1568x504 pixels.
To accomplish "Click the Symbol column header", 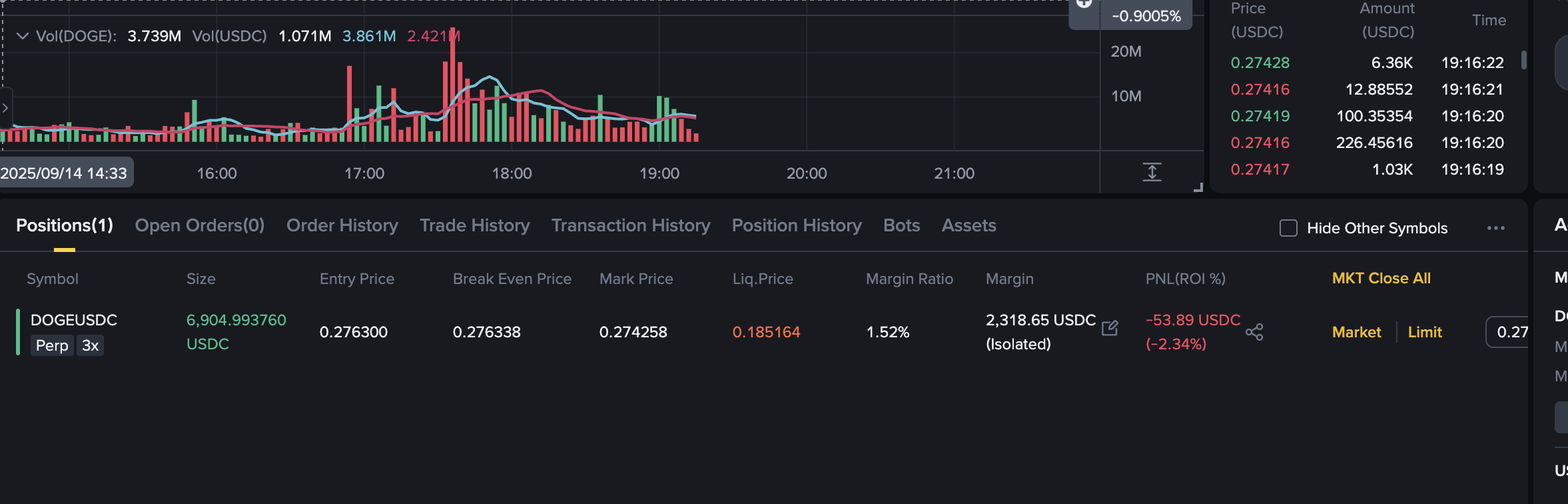I will (53, 279).
